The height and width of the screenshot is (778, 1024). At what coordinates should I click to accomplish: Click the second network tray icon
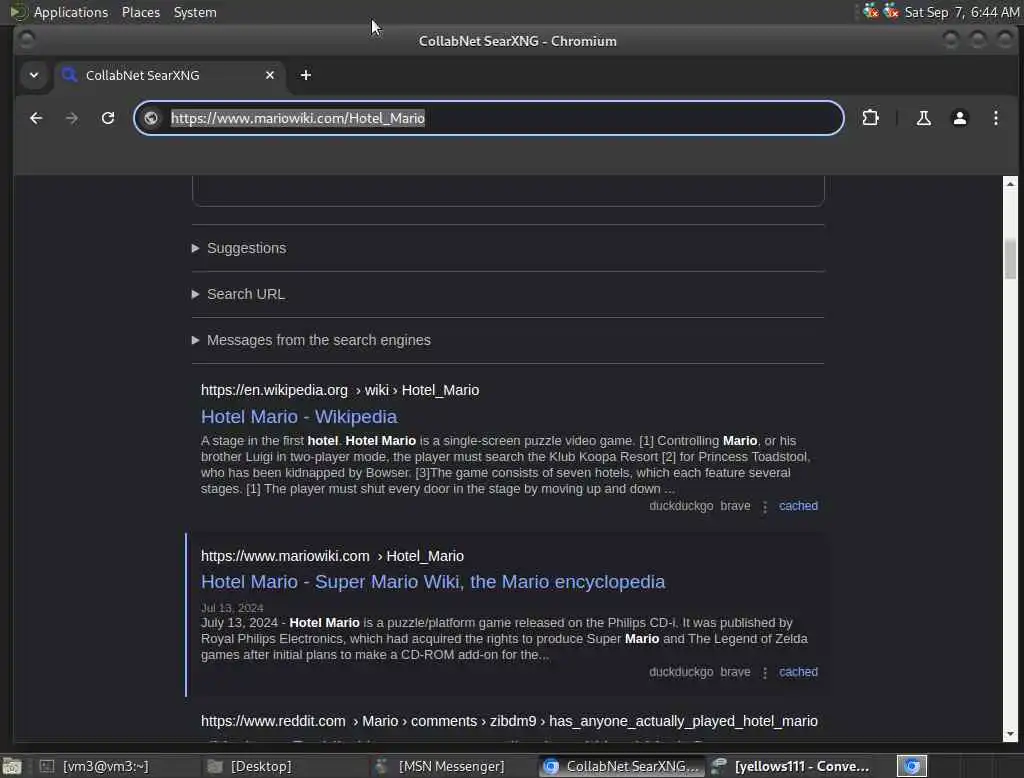pos(891,11)
